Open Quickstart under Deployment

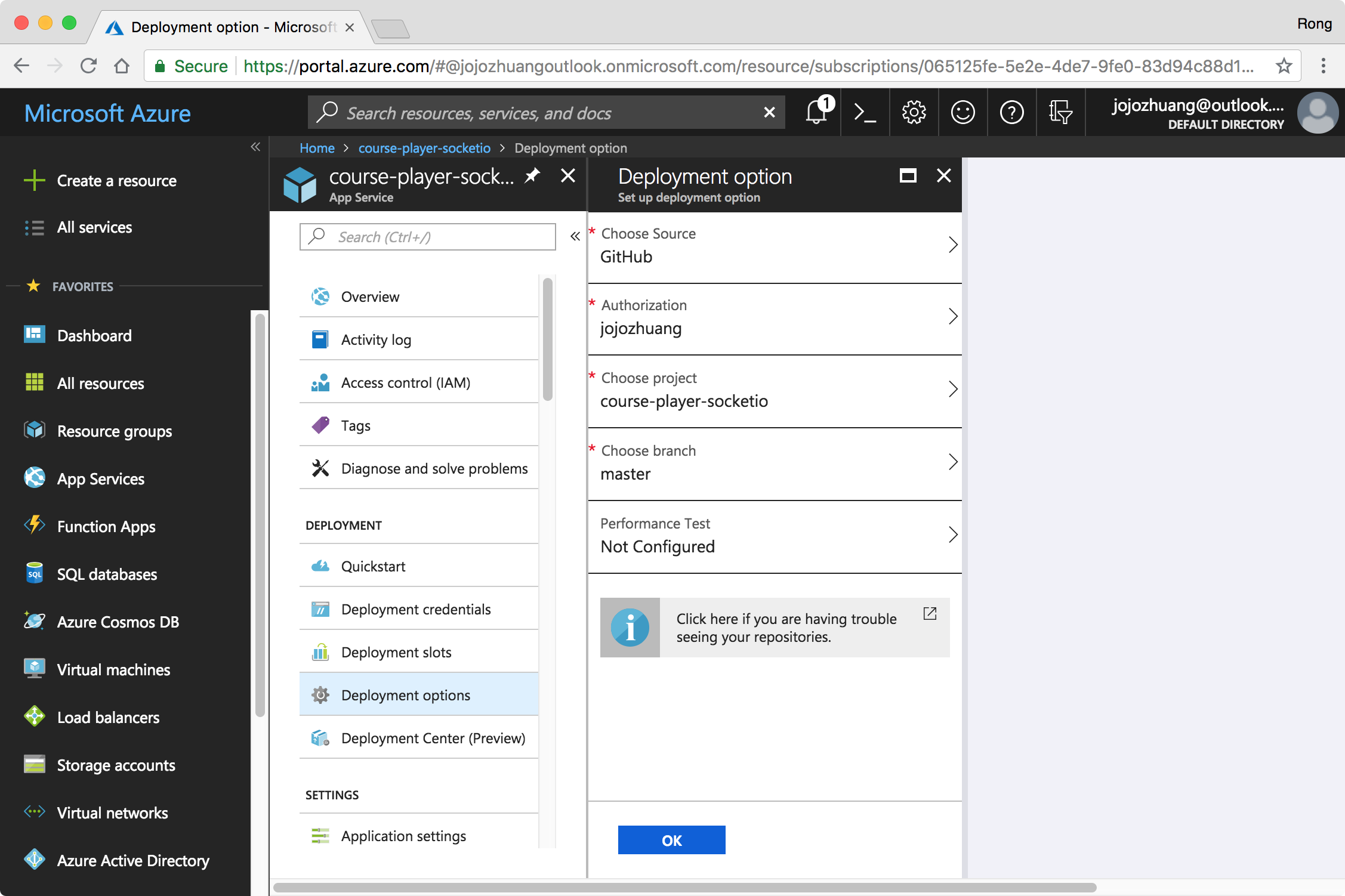tap(419, 566)
